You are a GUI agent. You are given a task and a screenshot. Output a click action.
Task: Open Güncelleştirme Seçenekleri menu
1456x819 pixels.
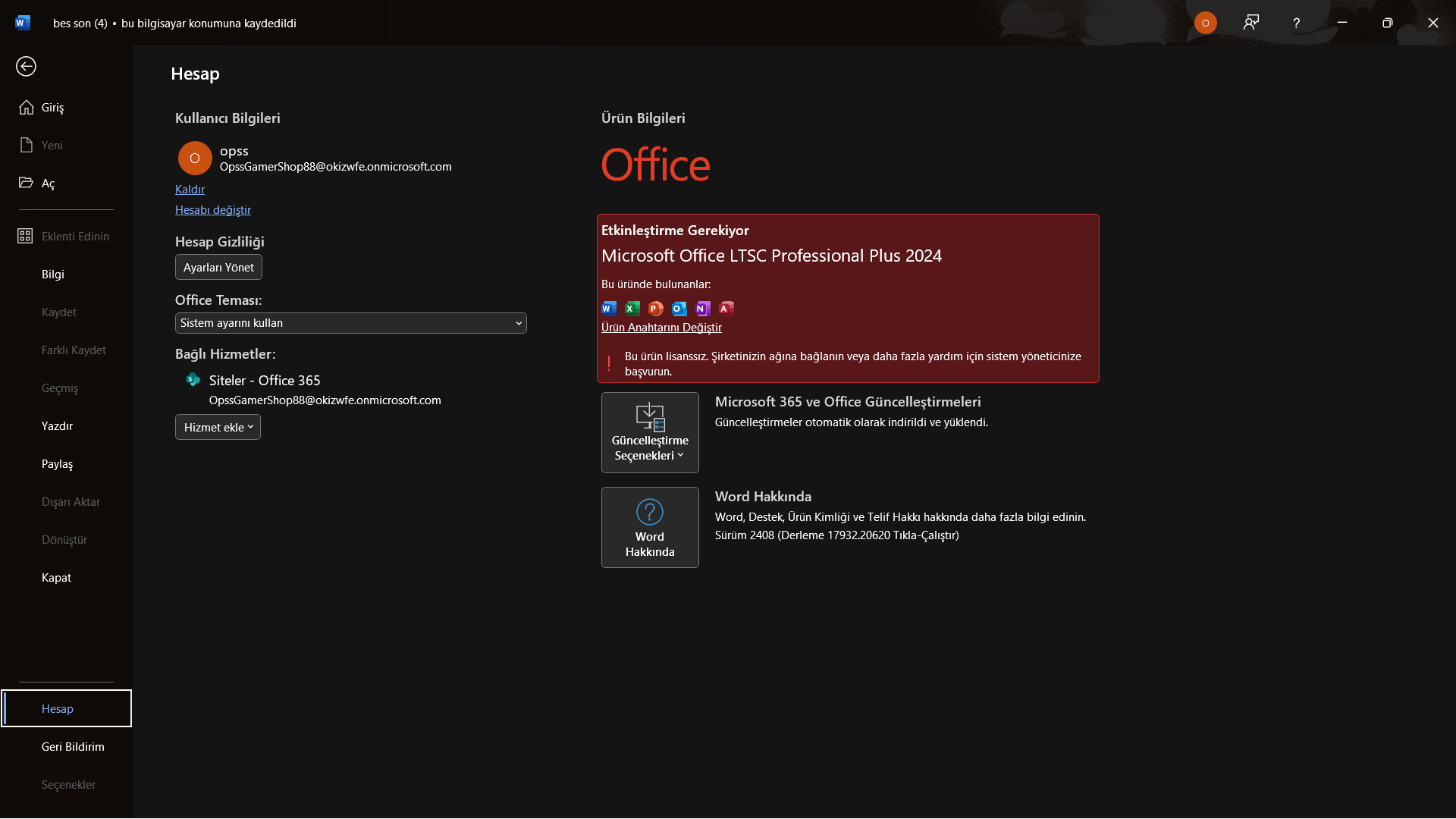coord(650,433)
